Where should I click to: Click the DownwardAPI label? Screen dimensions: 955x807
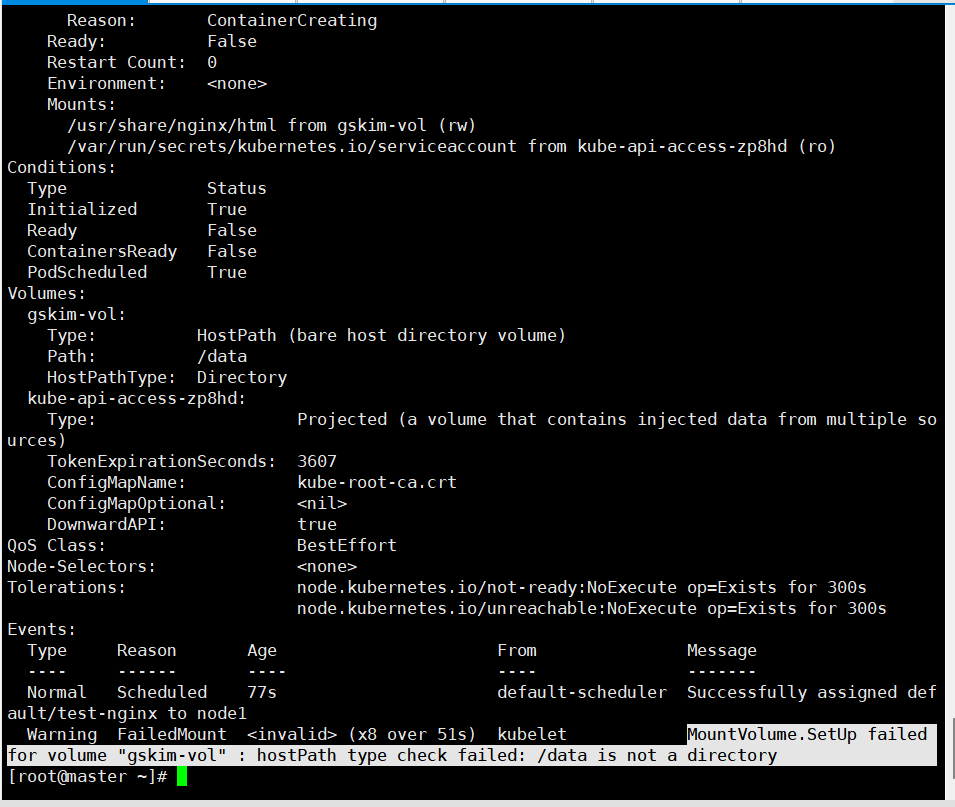coord(106,525)
